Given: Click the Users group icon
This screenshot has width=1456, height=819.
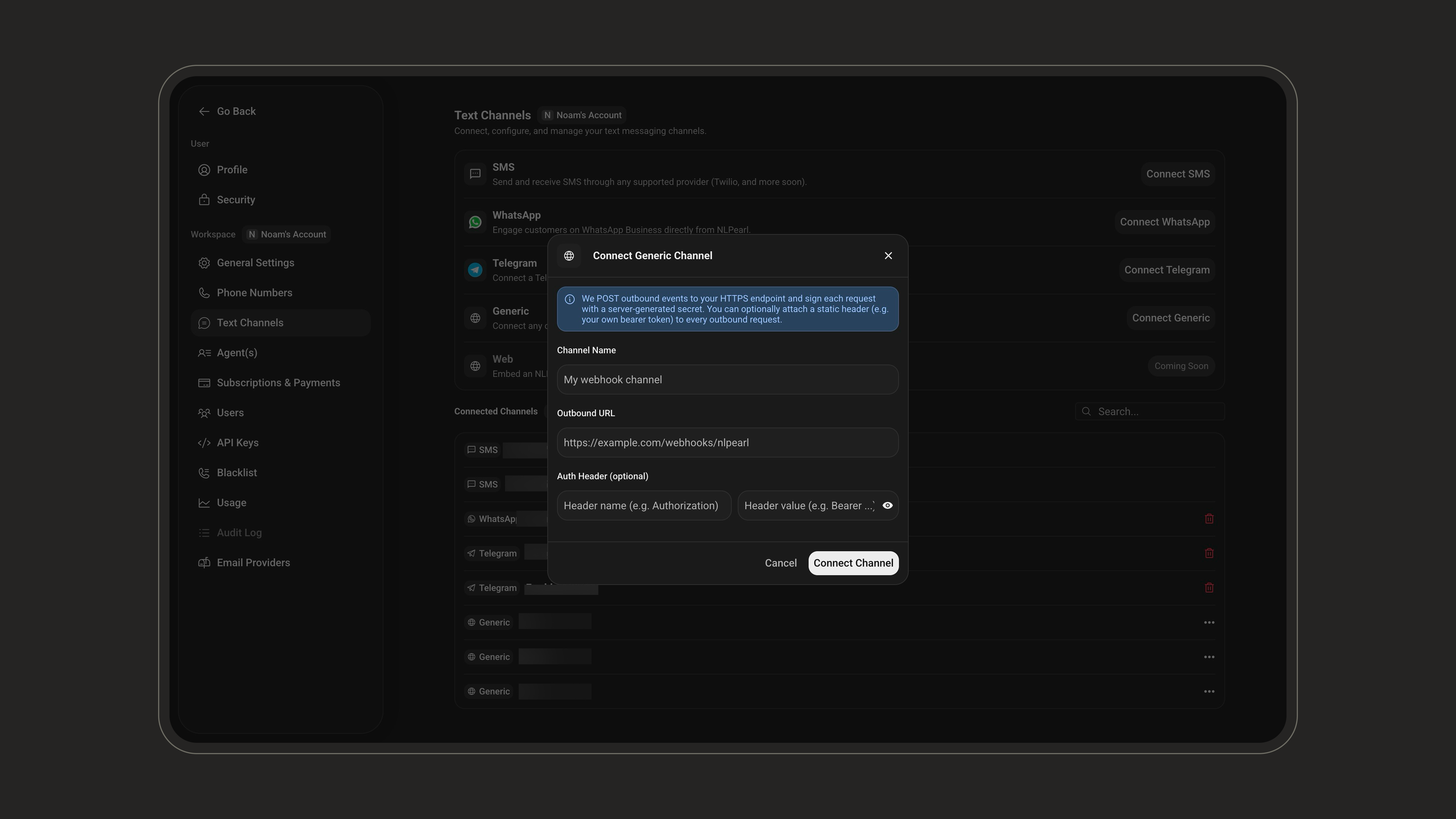Looking at the screenshot, I should [x=204, y=413].
